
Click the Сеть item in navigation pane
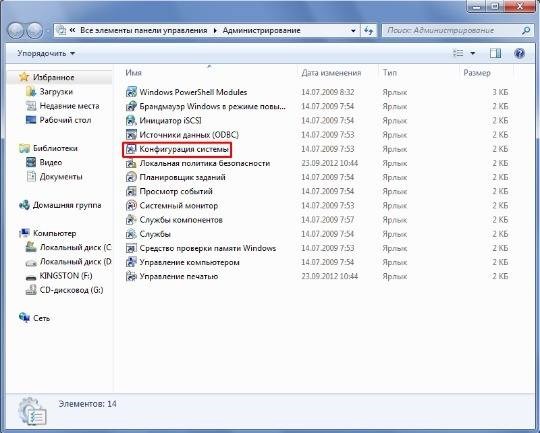tap(42, 318)
